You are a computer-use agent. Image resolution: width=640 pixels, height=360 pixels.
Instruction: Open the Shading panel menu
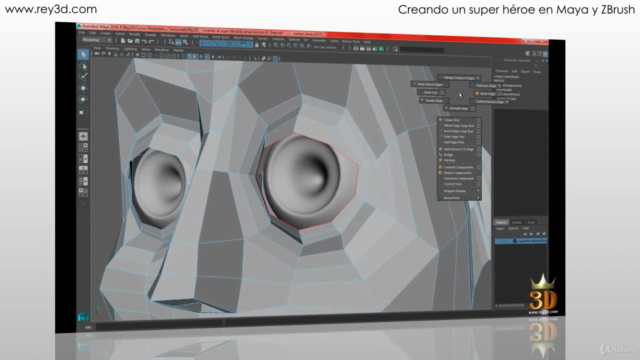click(x=112, y=49)
